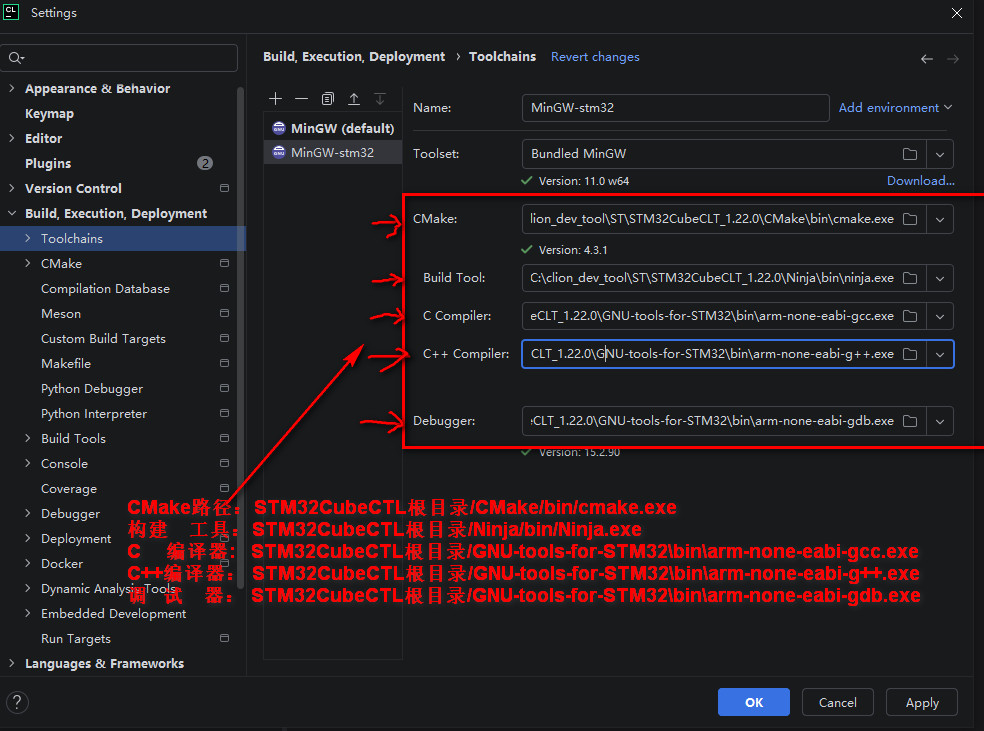Viewport: 984px width, 731px height.
Task: Expand the Languages & Frameworks section
Action: pyautogui.click(x=11, y=663)
